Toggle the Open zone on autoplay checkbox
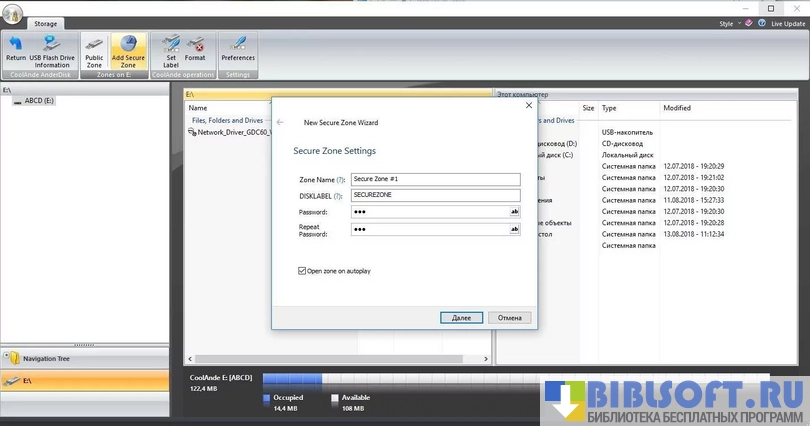810x426 pixels. coord(302,270)
